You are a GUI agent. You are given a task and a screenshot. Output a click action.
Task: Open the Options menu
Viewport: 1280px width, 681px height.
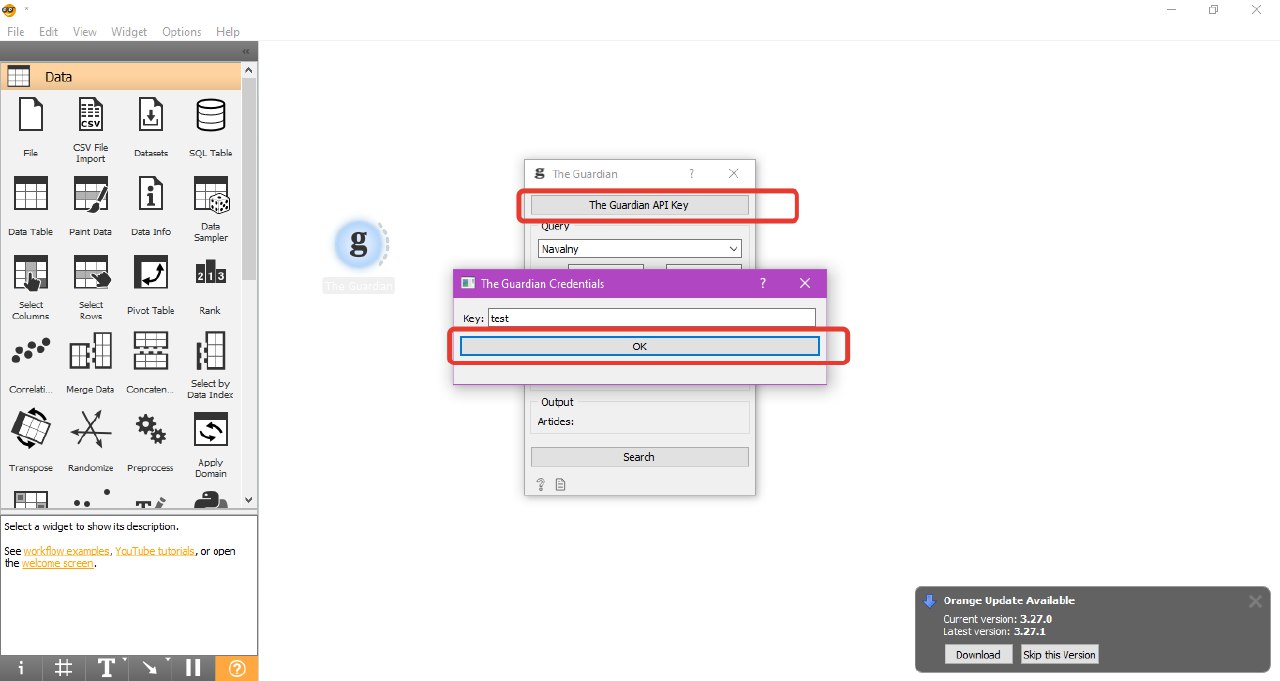[182, 32]
